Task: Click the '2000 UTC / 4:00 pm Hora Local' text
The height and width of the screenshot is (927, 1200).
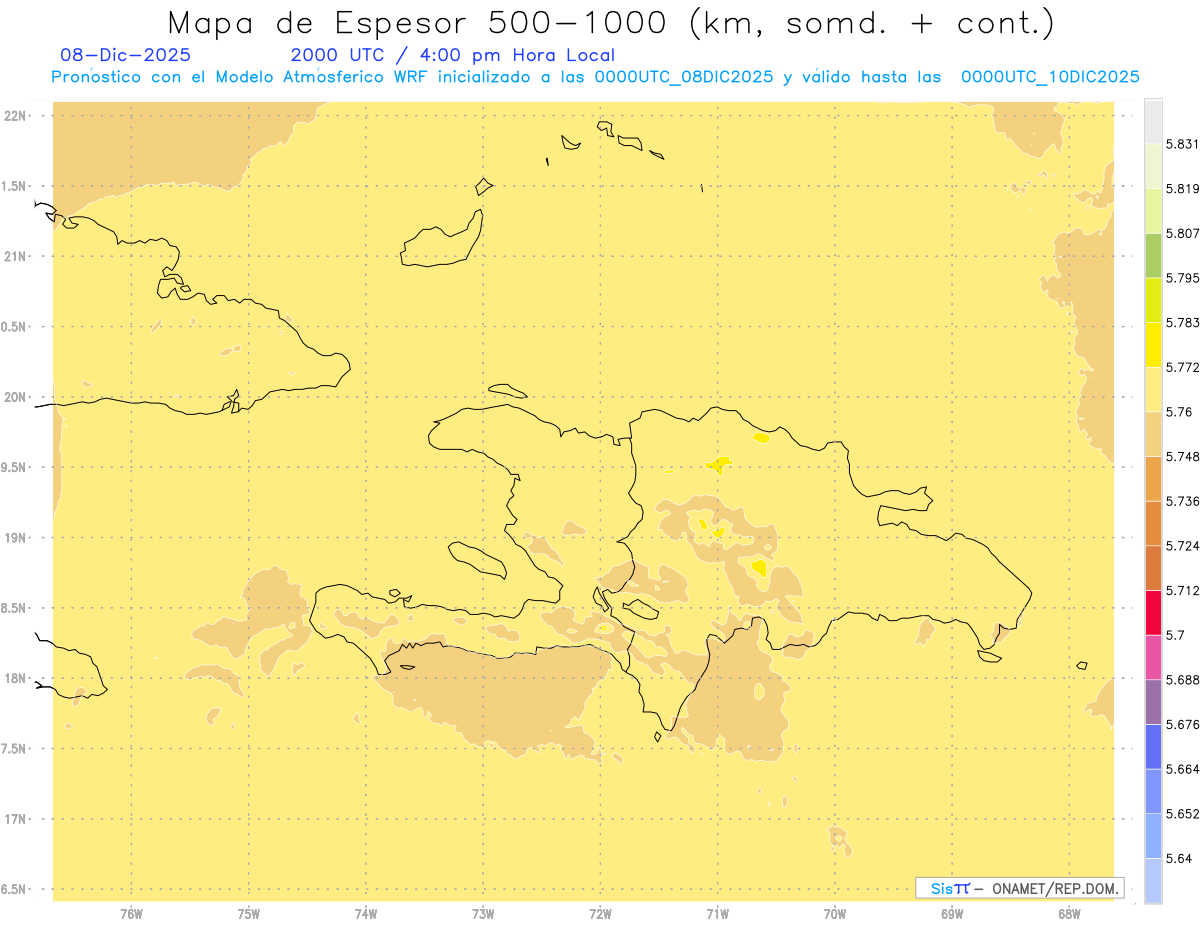Action: (x=452, y=55)
